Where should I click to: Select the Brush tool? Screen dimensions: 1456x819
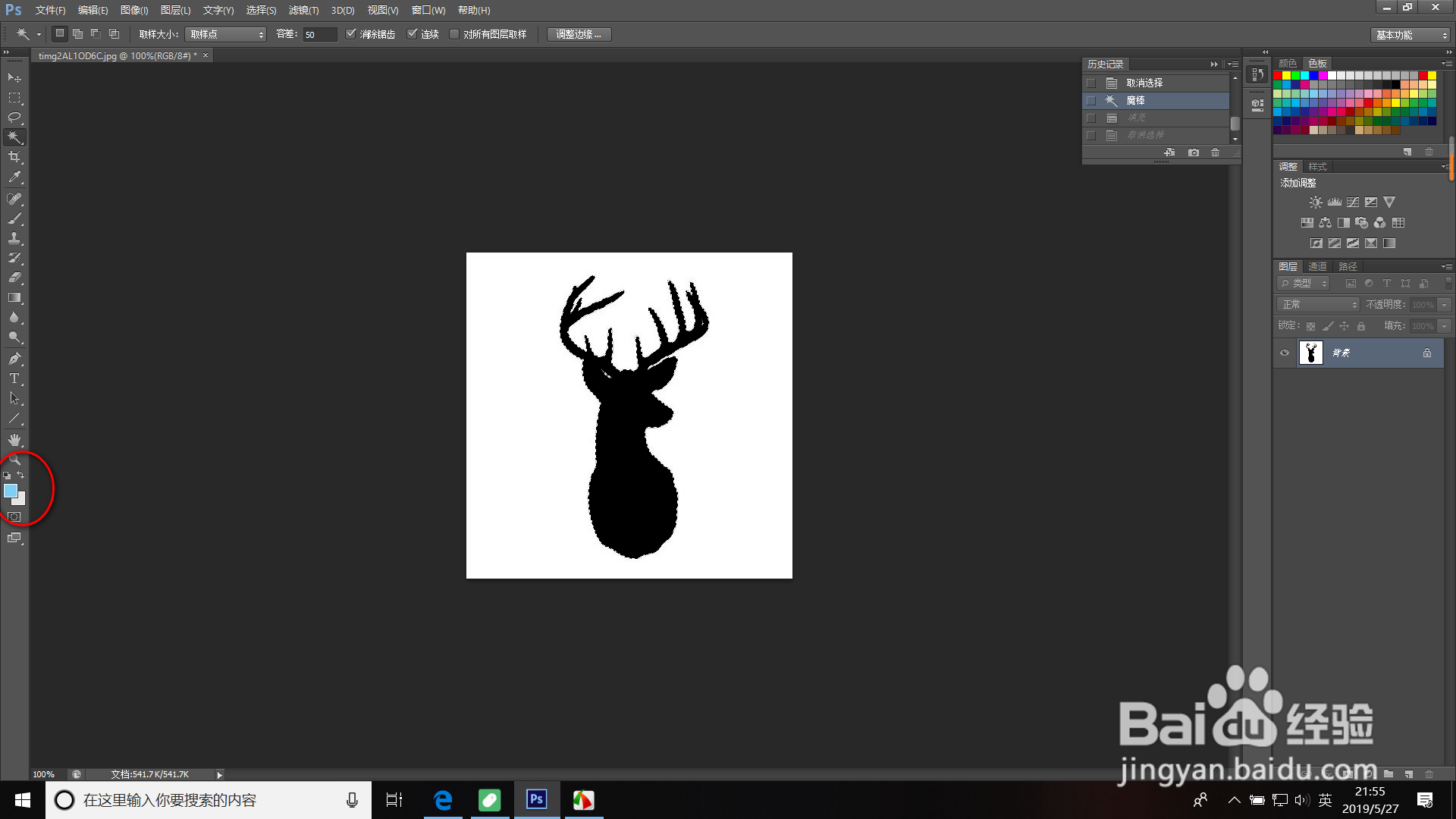tap(14, 218)
